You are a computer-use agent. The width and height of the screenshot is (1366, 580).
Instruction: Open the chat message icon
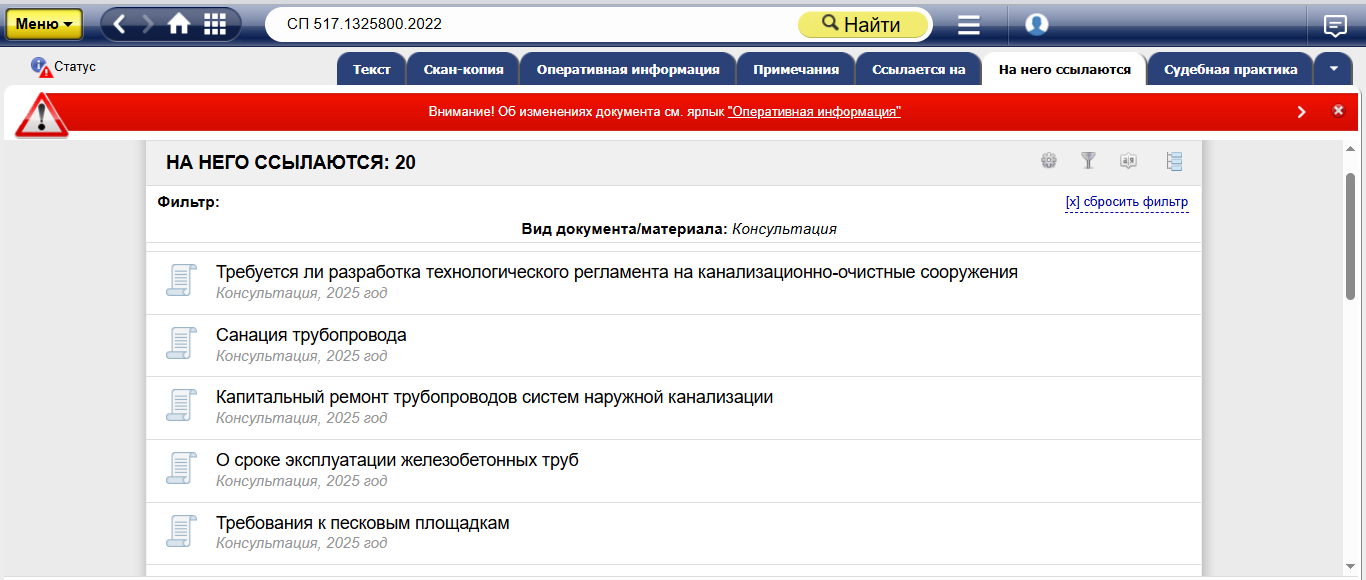click(x=1335, y=25)
